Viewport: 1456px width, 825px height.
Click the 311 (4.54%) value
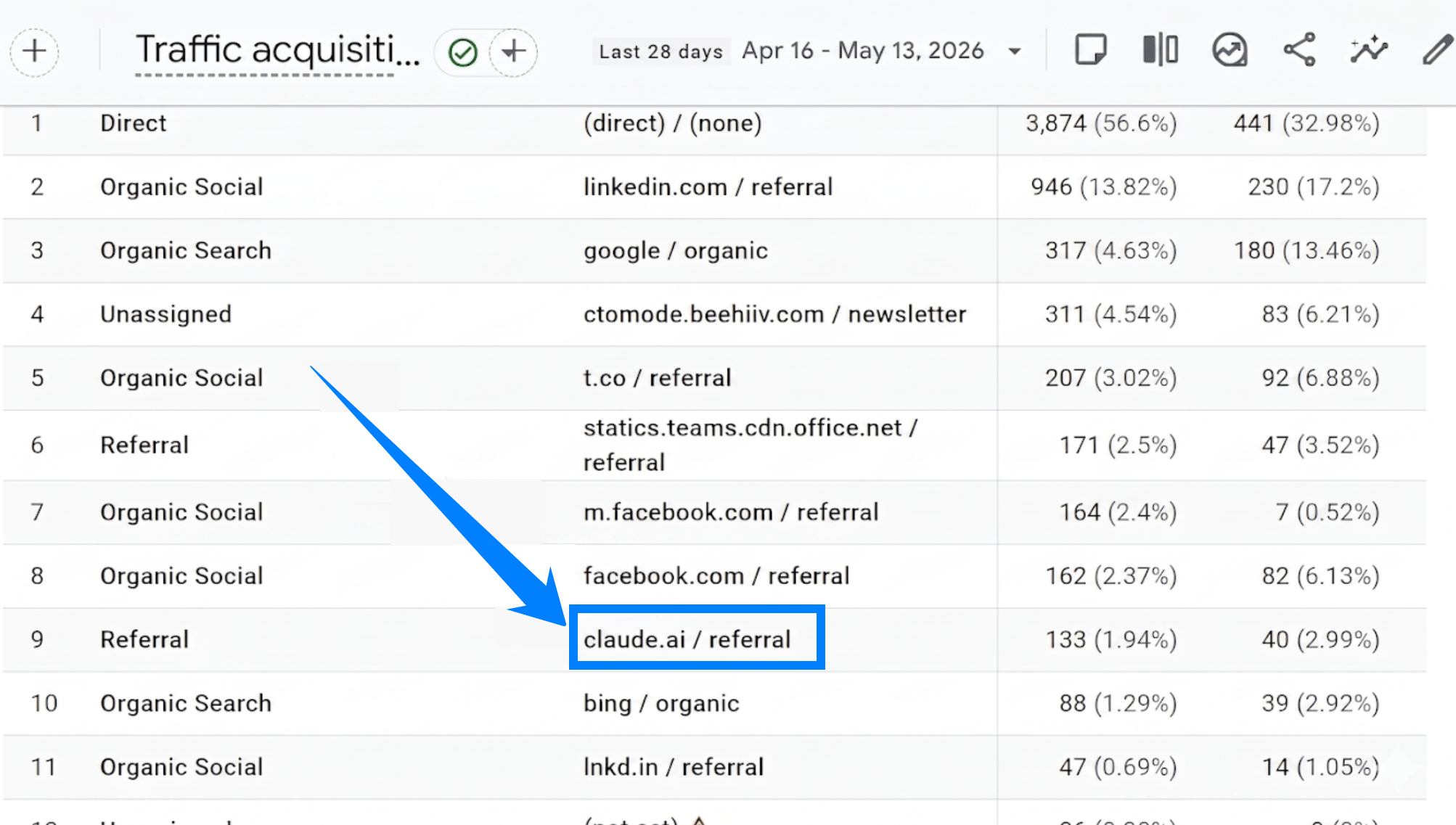pyautogui.click(x=1111, y=314)
